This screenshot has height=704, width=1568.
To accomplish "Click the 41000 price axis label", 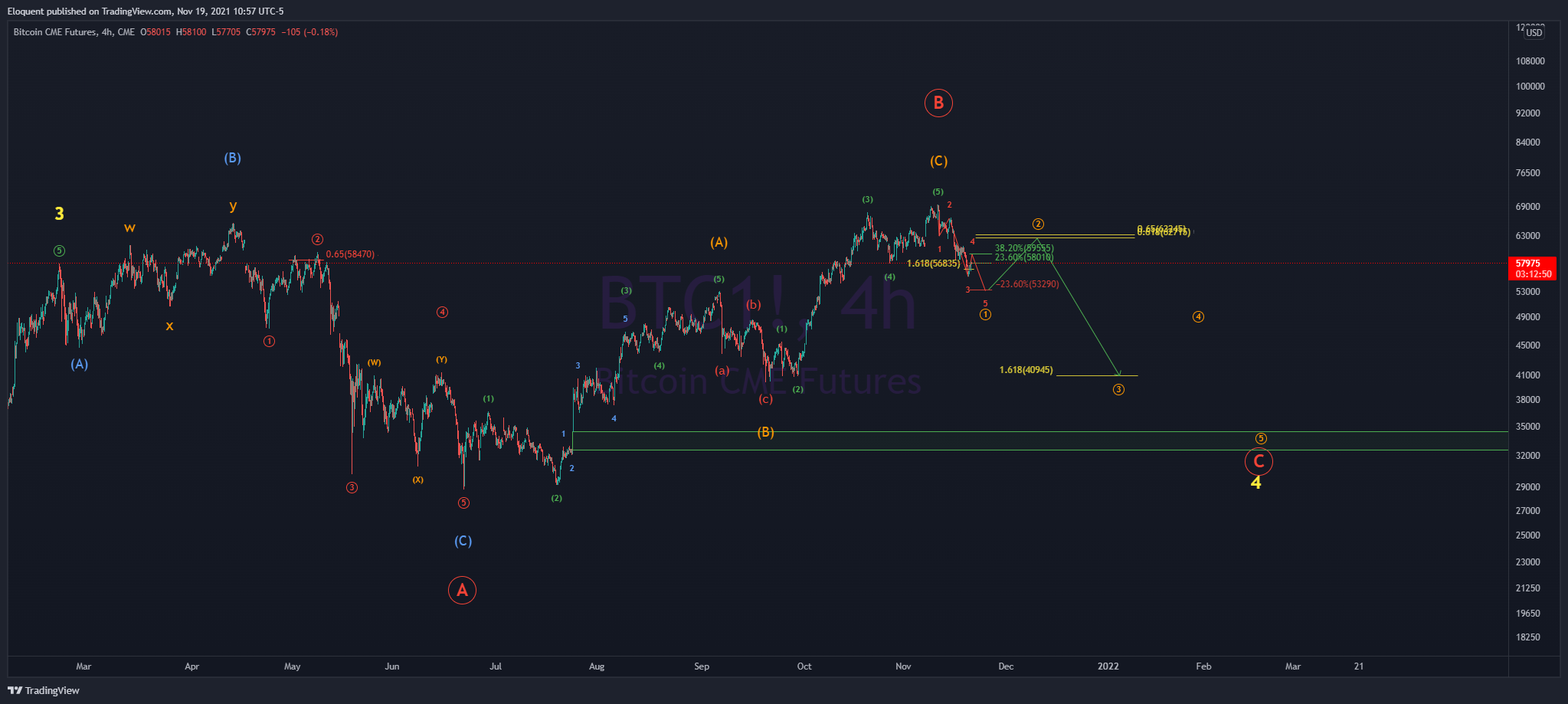I will pyautogui.click(x=1527, y=375).
